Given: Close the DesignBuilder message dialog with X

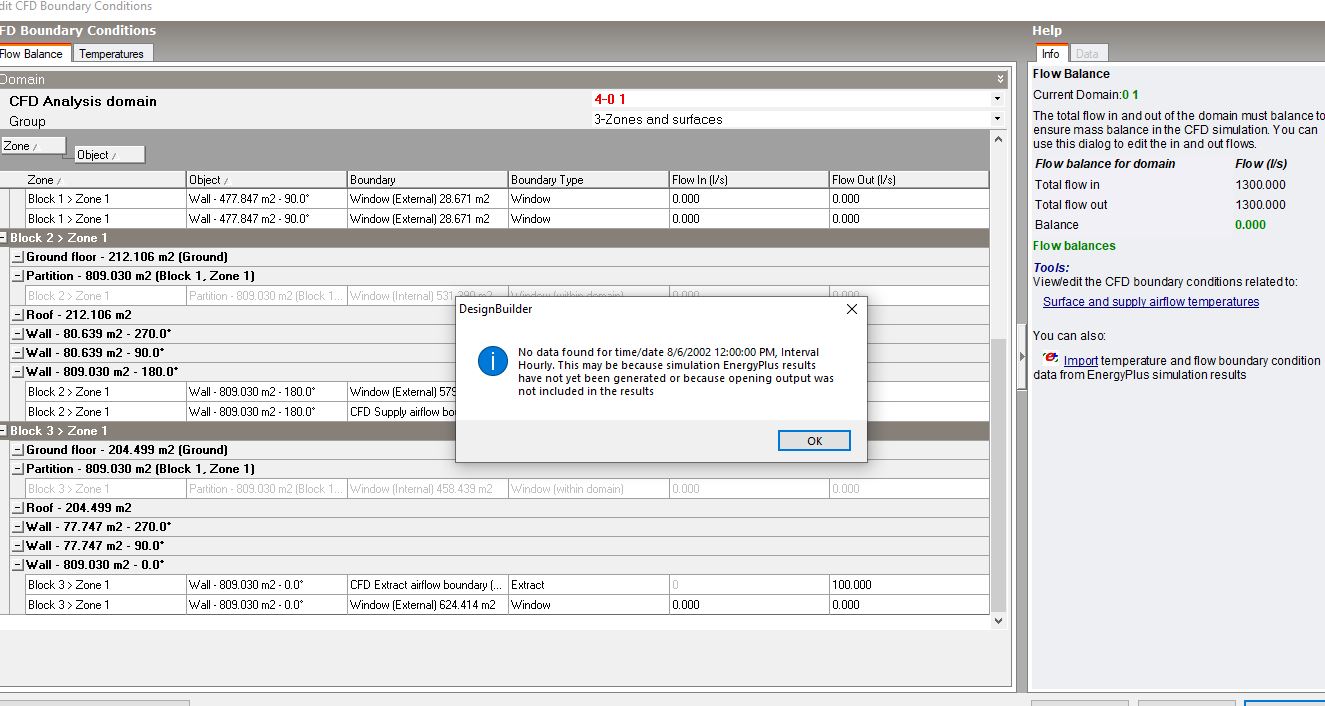Looking at the screenshot, I should pos(852,309).
